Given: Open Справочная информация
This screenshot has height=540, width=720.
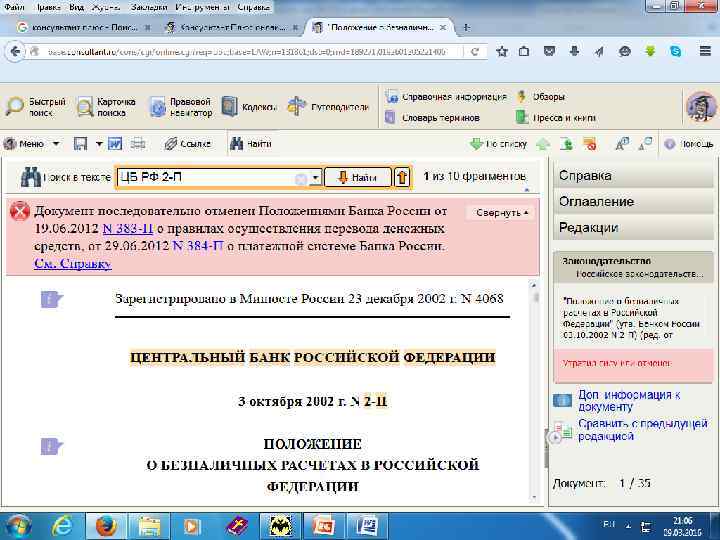Looking at the screenshot, I should (446, 97).
